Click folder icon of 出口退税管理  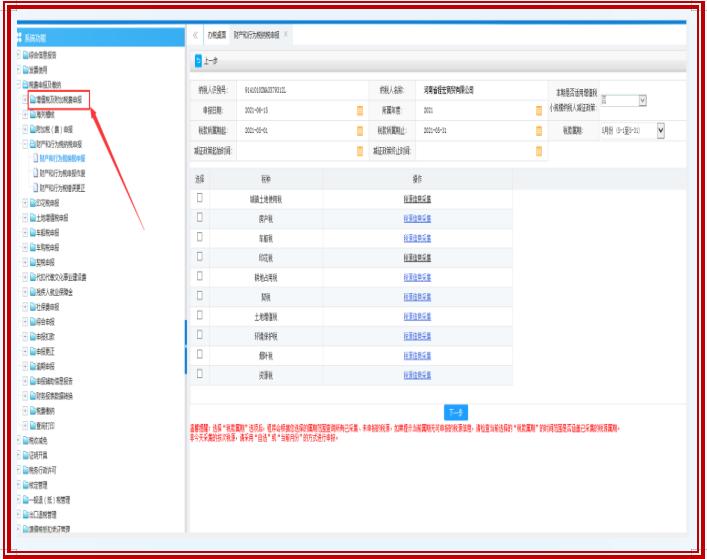[25, 514]
